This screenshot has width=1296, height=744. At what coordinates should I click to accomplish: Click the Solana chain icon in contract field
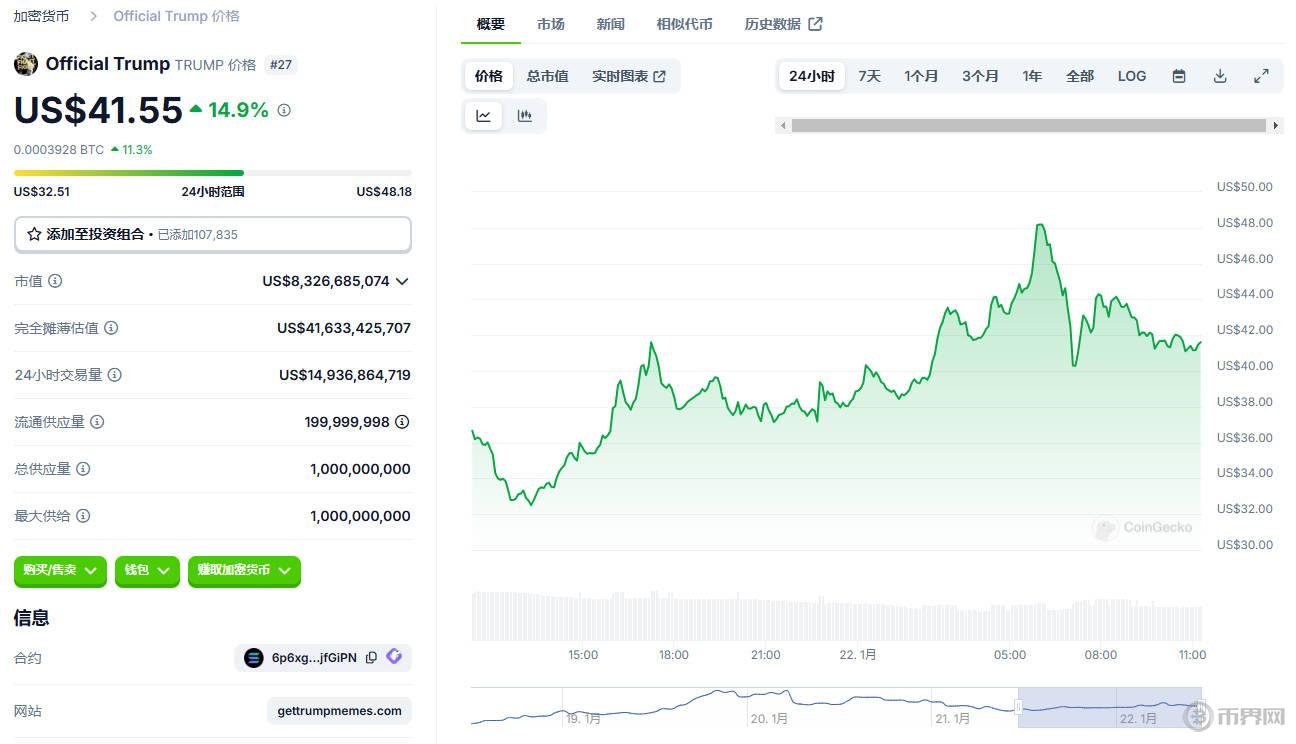coord(253,657)
